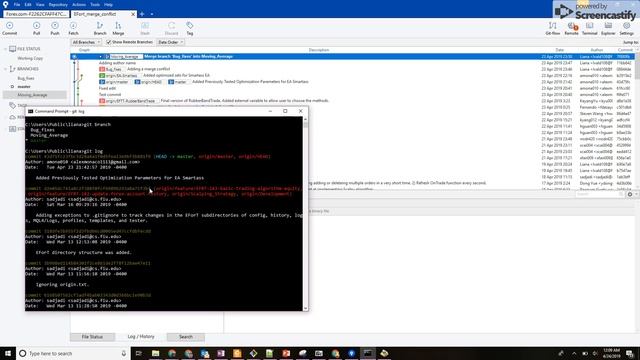Toggle Show Remote Branches checkbox
640x360 pixels.
tap(109, 42)
